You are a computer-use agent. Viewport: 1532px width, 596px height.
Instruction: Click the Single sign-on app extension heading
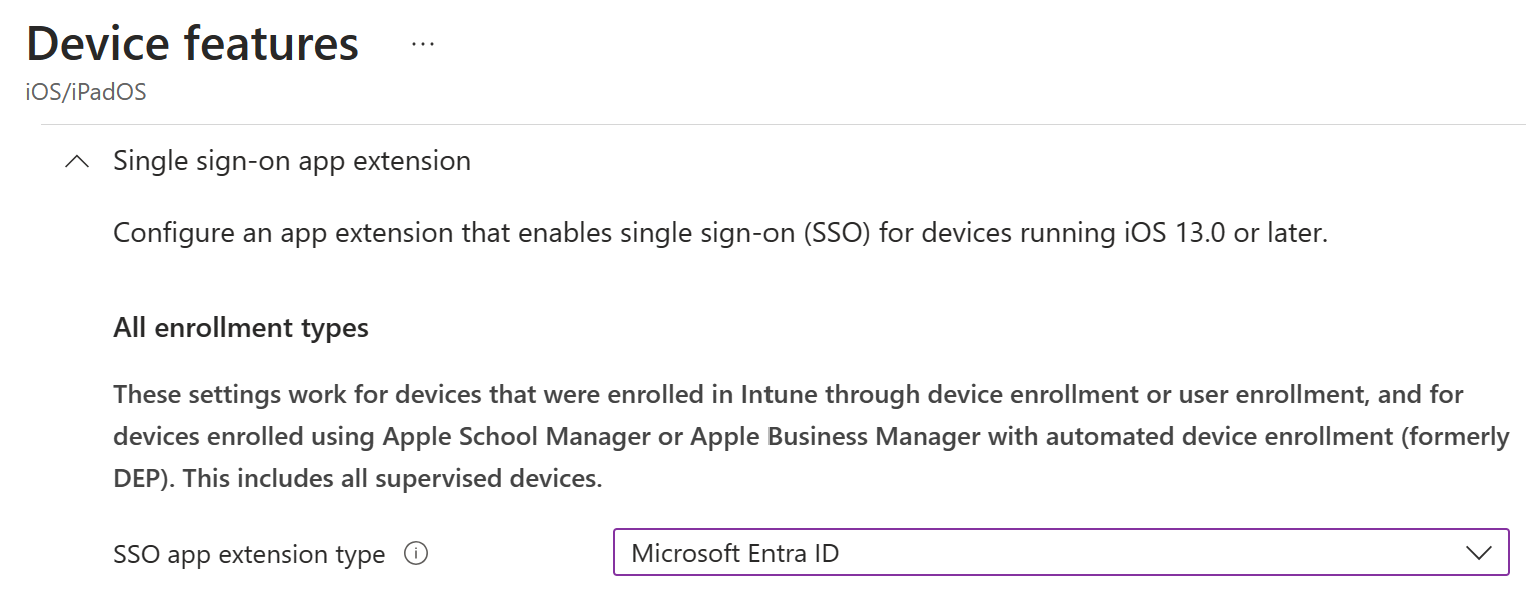pyautogui.click(x=290, y=160)
